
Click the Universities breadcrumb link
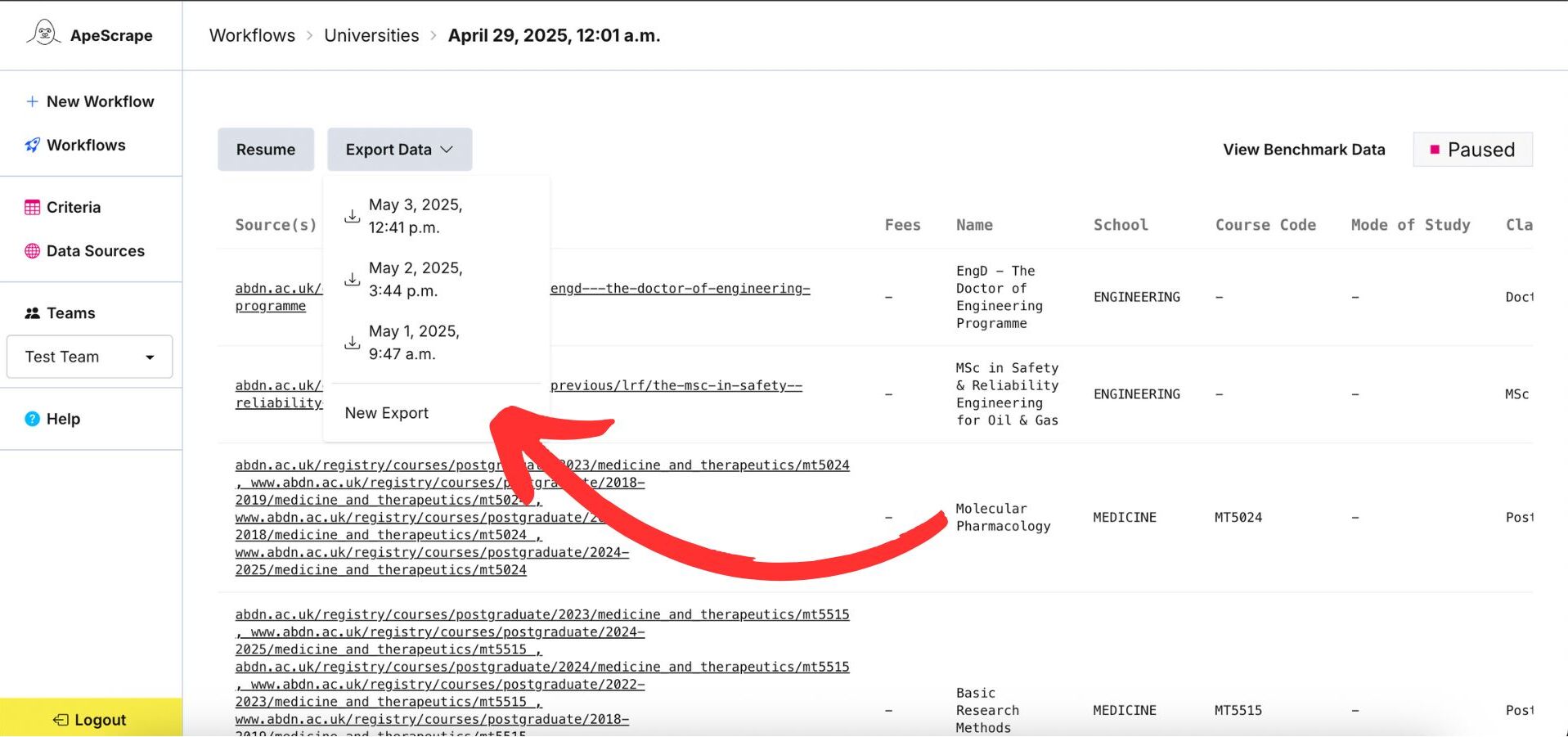[x=371, y=35]
